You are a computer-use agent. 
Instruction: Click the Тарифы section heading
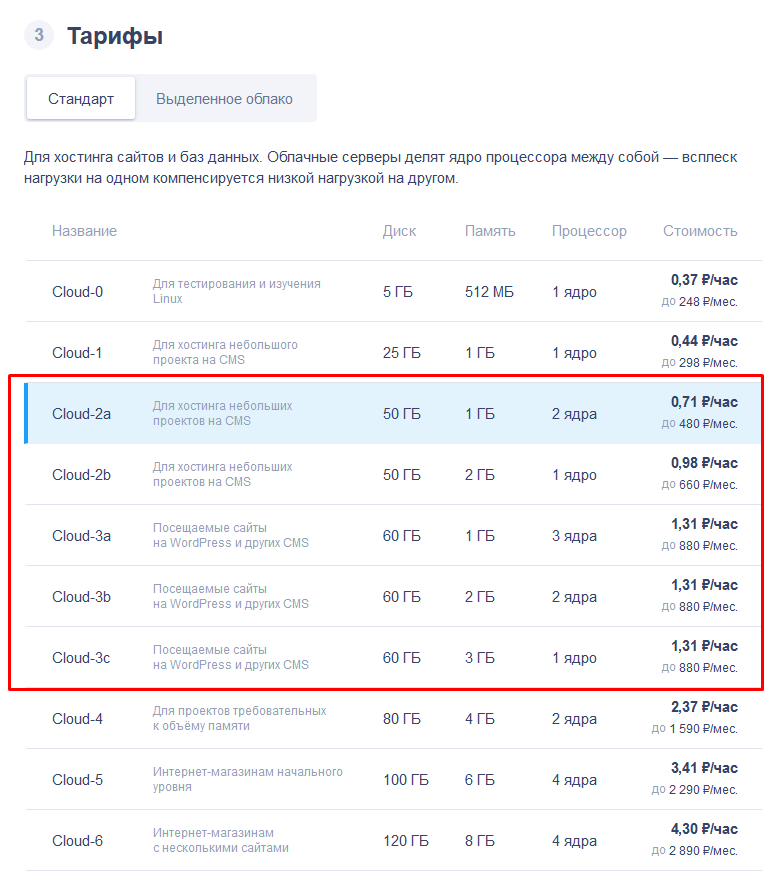115,37
